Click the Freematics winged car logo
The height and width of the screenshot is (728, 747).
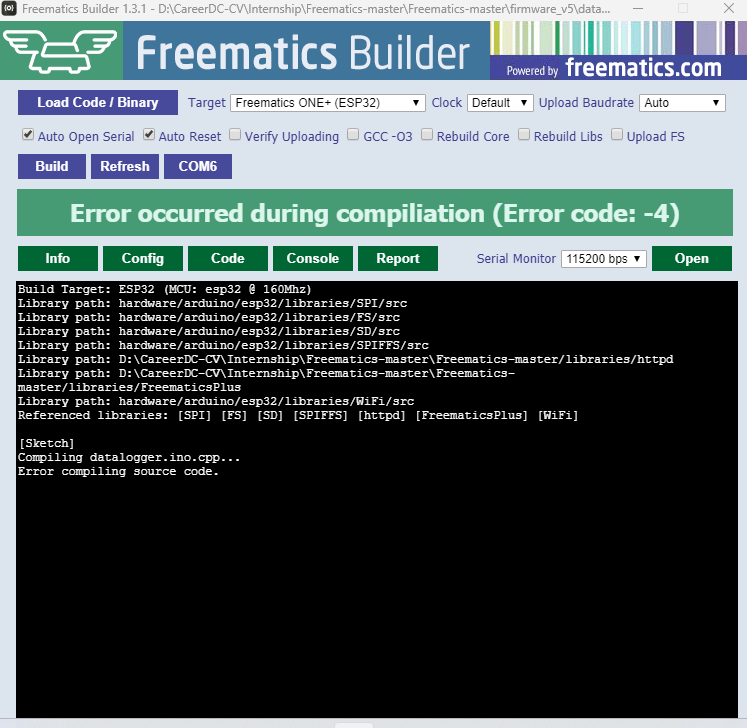tap(61, 51)
